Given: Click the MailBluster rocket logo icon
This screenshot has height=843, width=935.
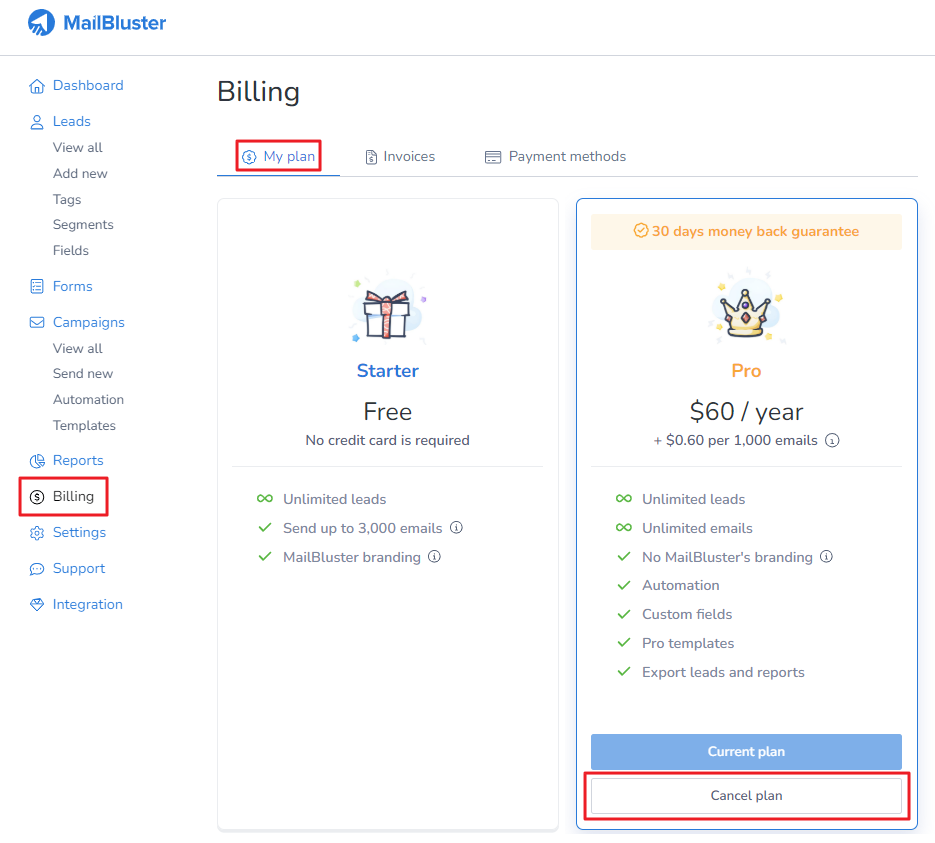Looking at the screenshot, I should (41, 23).
